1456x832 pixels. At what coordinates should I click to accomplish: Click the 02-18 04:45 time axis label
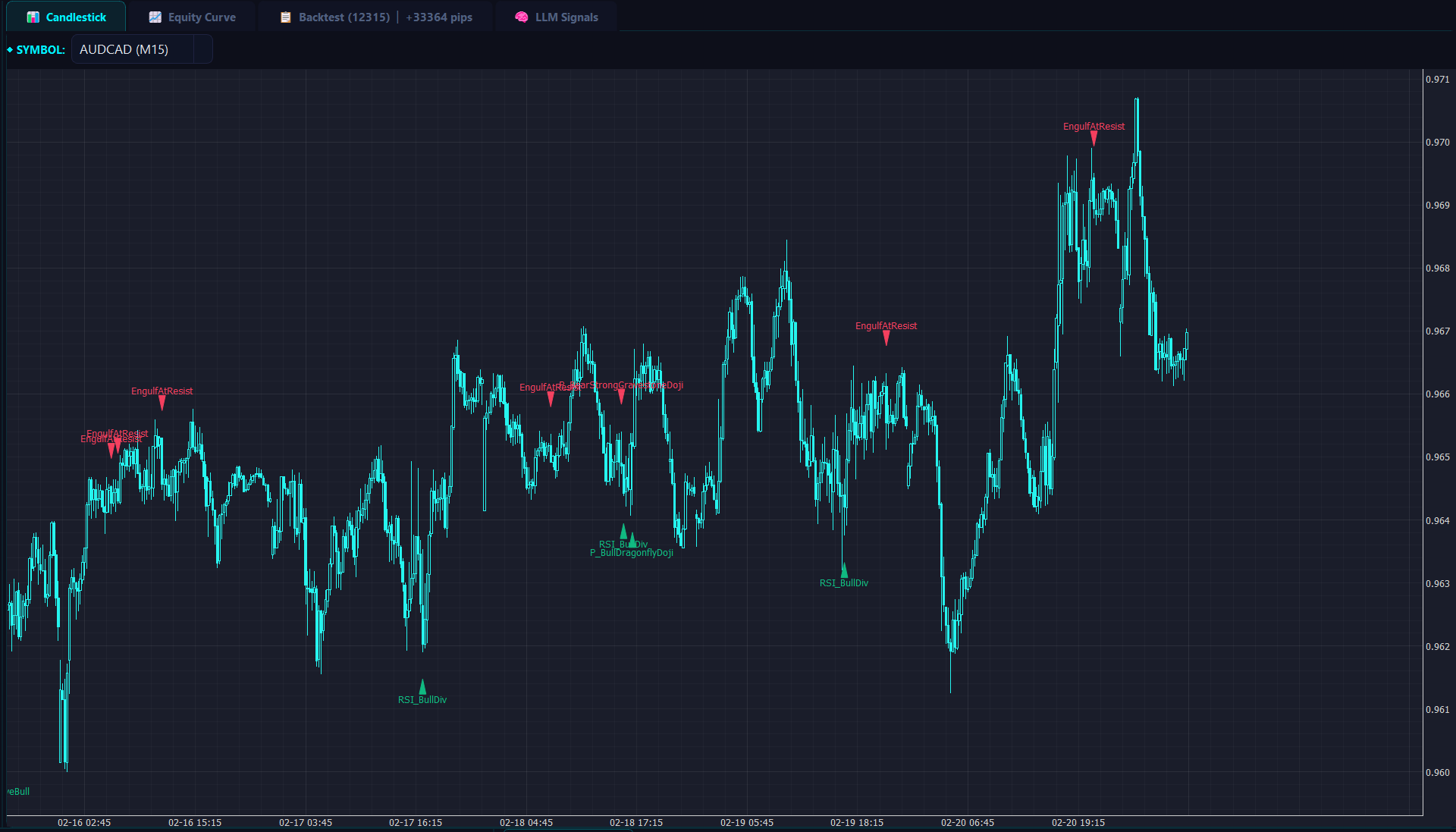coord(526,822)
